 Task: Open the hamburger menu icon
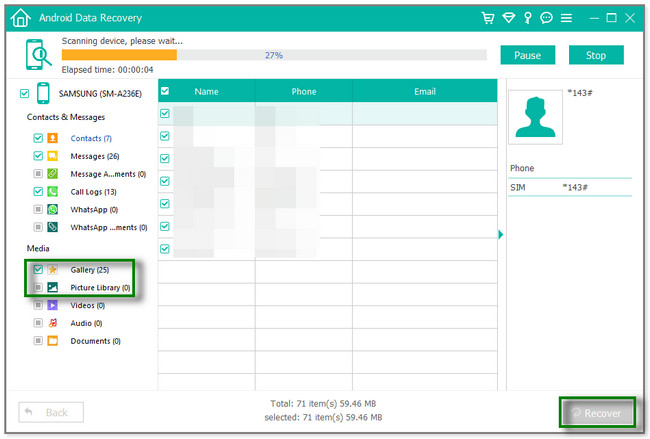[566, 18]
